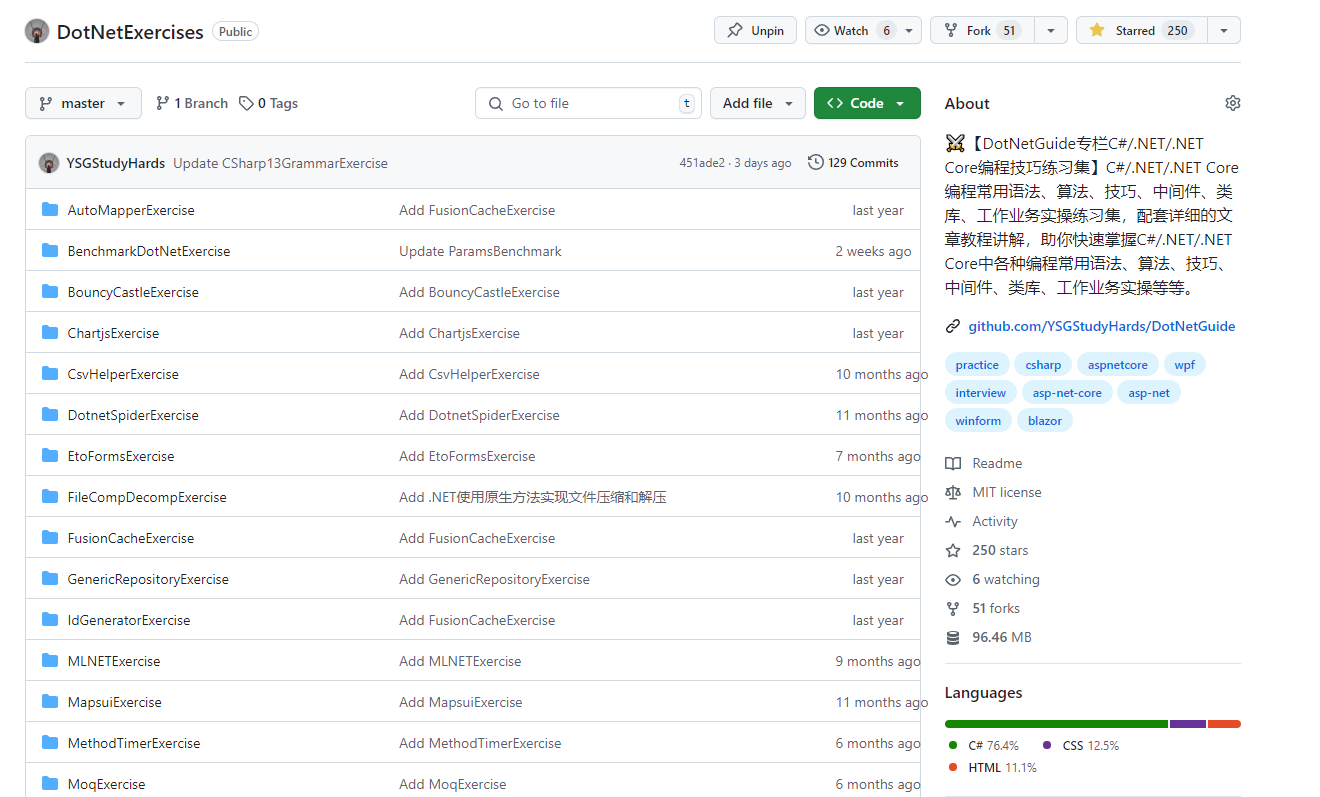1320x797 pixels.
Task: Select the winform topic tag
Action: click(978, 421)
